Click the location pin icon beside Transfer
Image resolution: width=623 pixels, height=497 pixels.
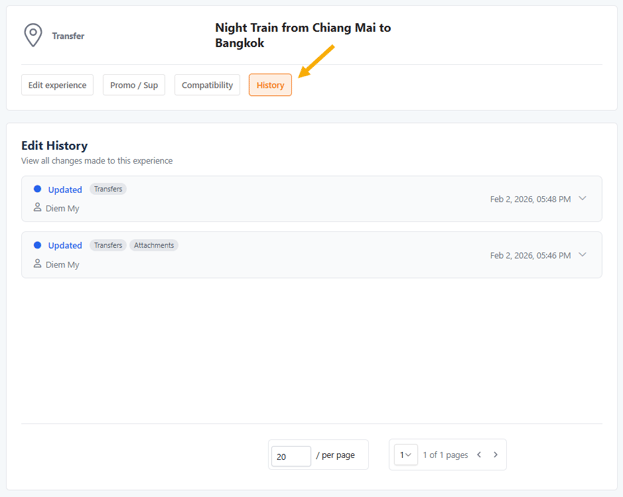coord(33,36)
